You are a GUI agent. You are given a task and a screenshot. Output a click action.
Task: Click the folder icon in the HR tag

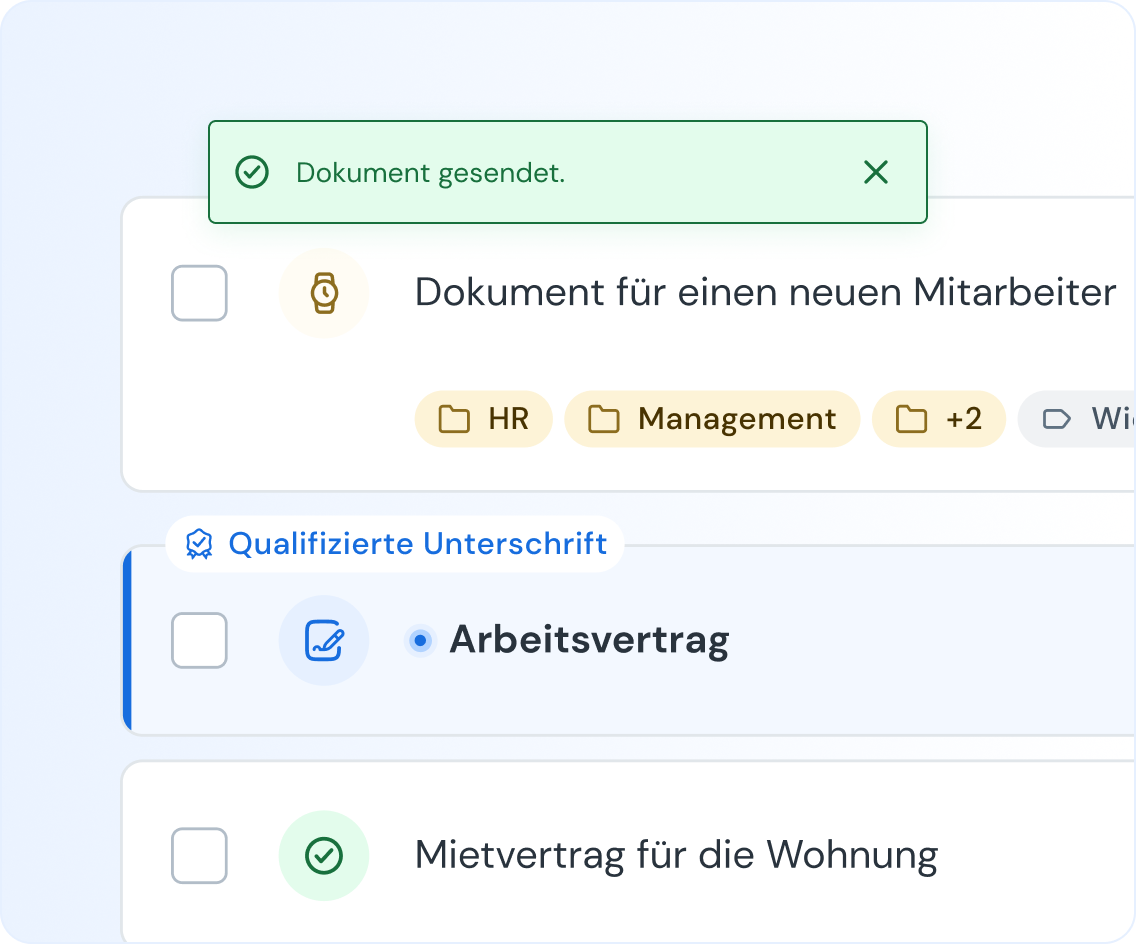click(455, 419)
